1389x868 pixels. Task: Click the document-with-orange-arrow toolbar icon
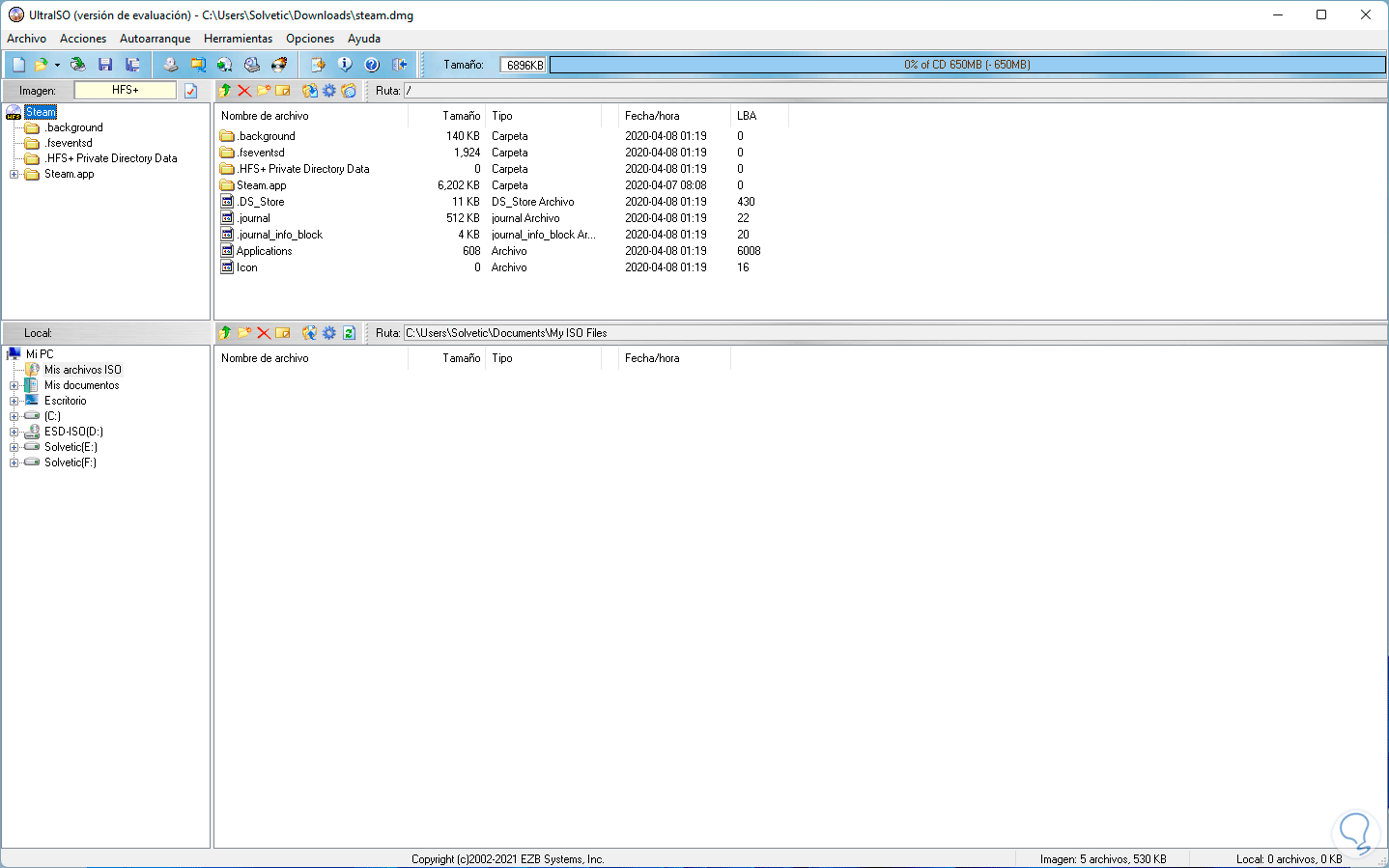318,65
